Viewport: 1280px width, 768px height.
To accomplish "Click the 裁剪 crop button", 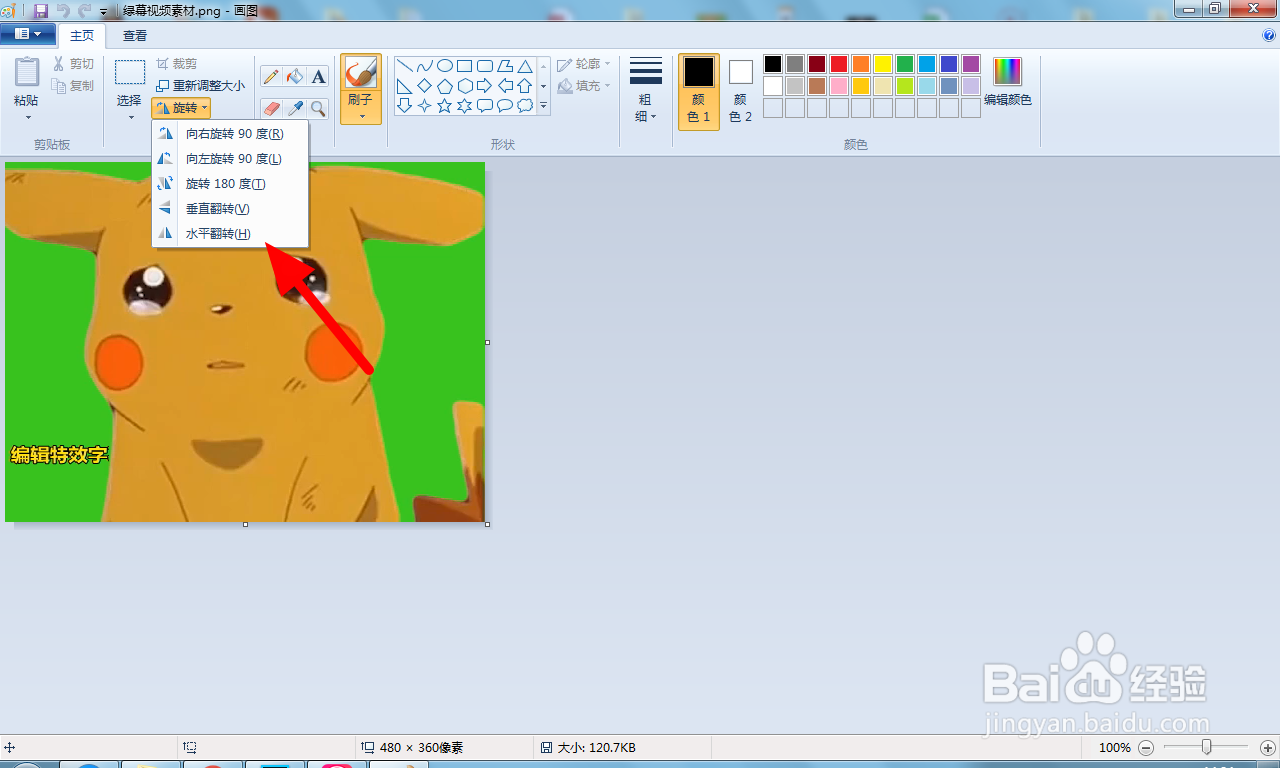I will tap(177, 64).
